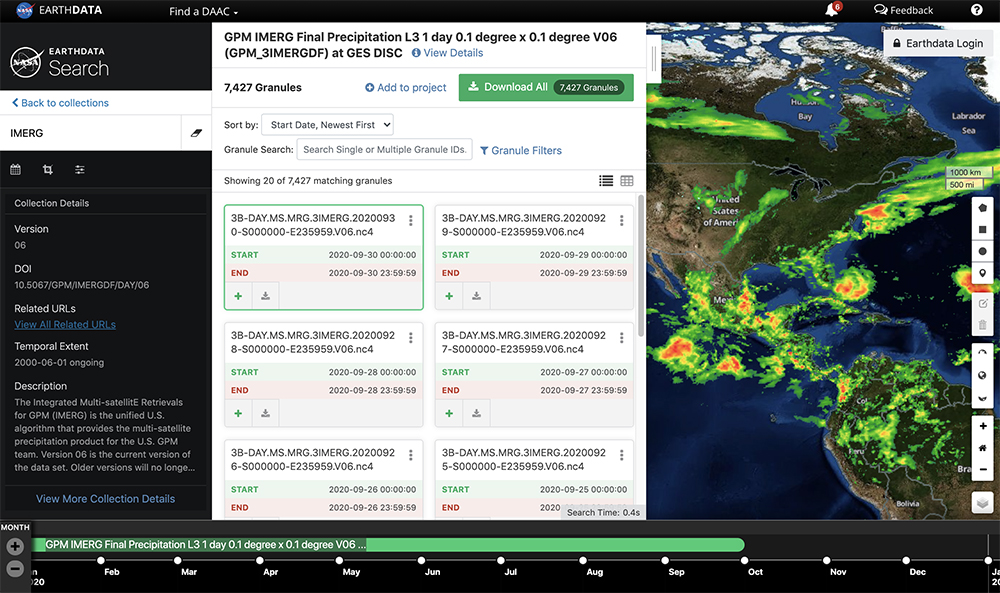Open the Sort by dropdown
Viewport: 1000px width, 593px height.
[x=327, y=125]
